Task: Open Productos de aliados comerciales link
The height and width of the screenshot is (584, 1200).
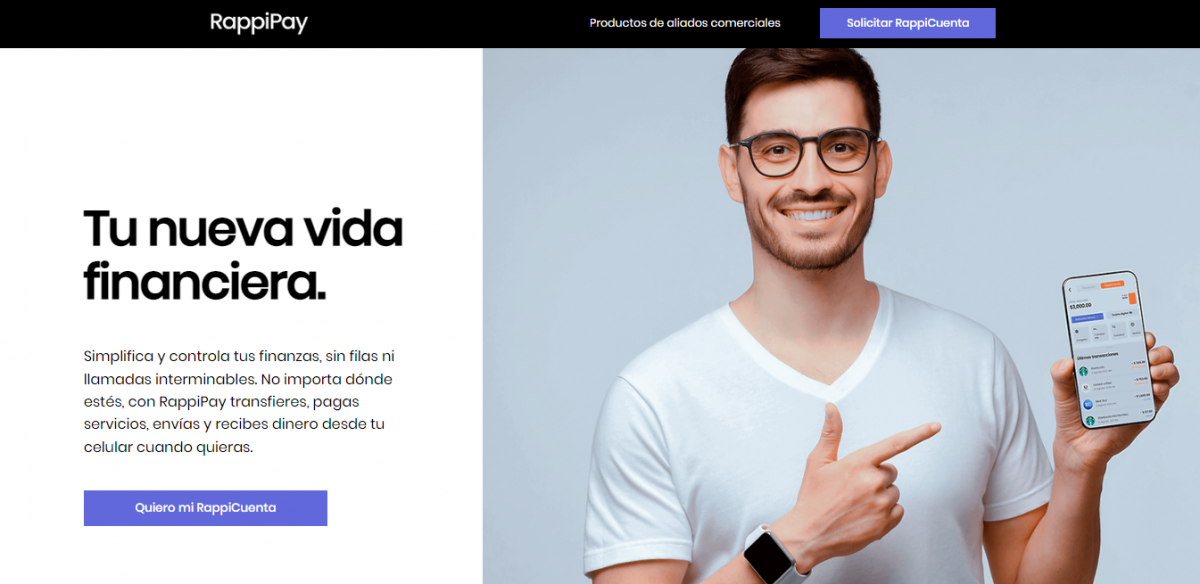Action: 685,23
